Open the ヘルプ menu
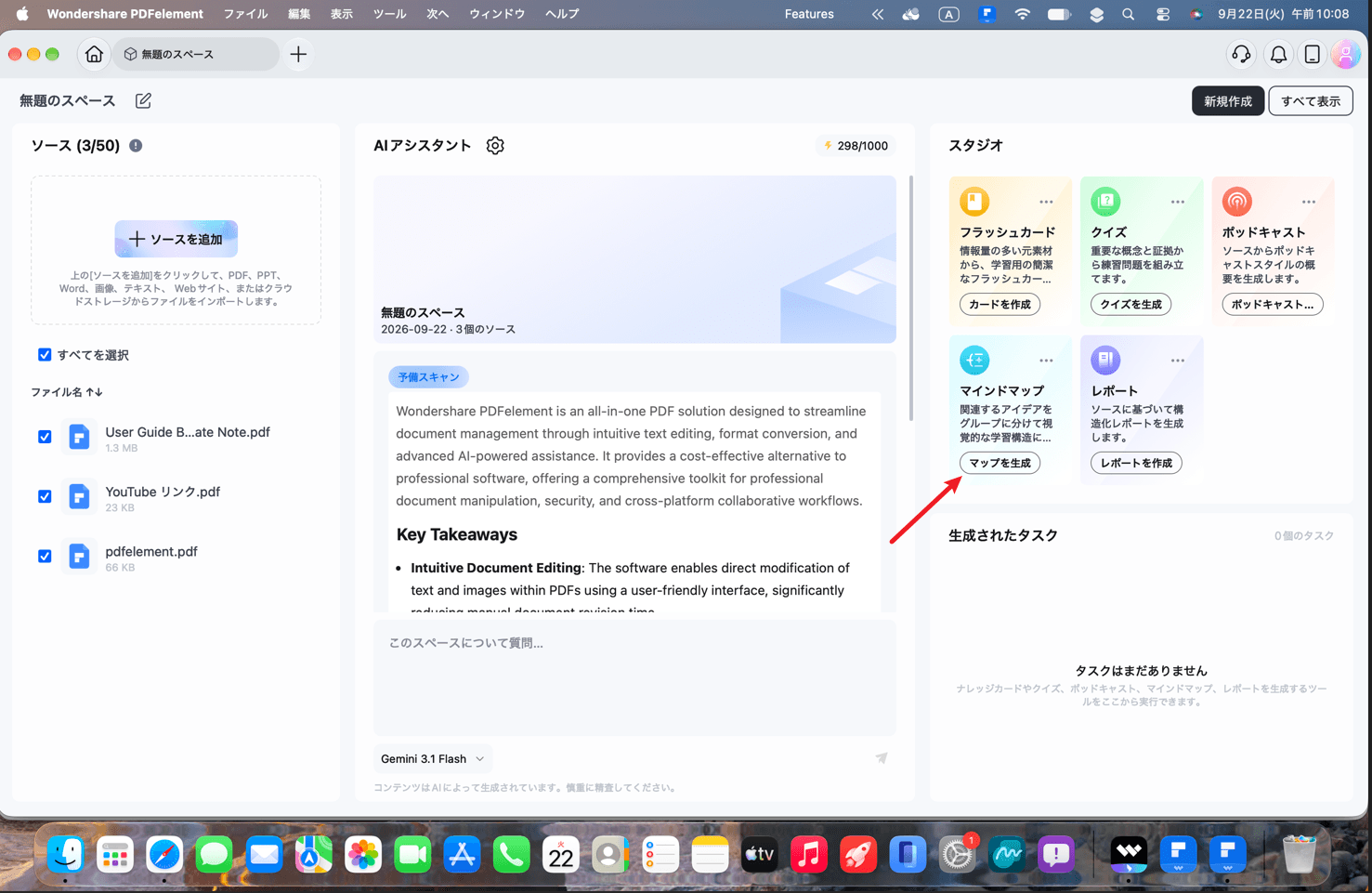The height and width of the screenshot is (893, 1372). 562,14
